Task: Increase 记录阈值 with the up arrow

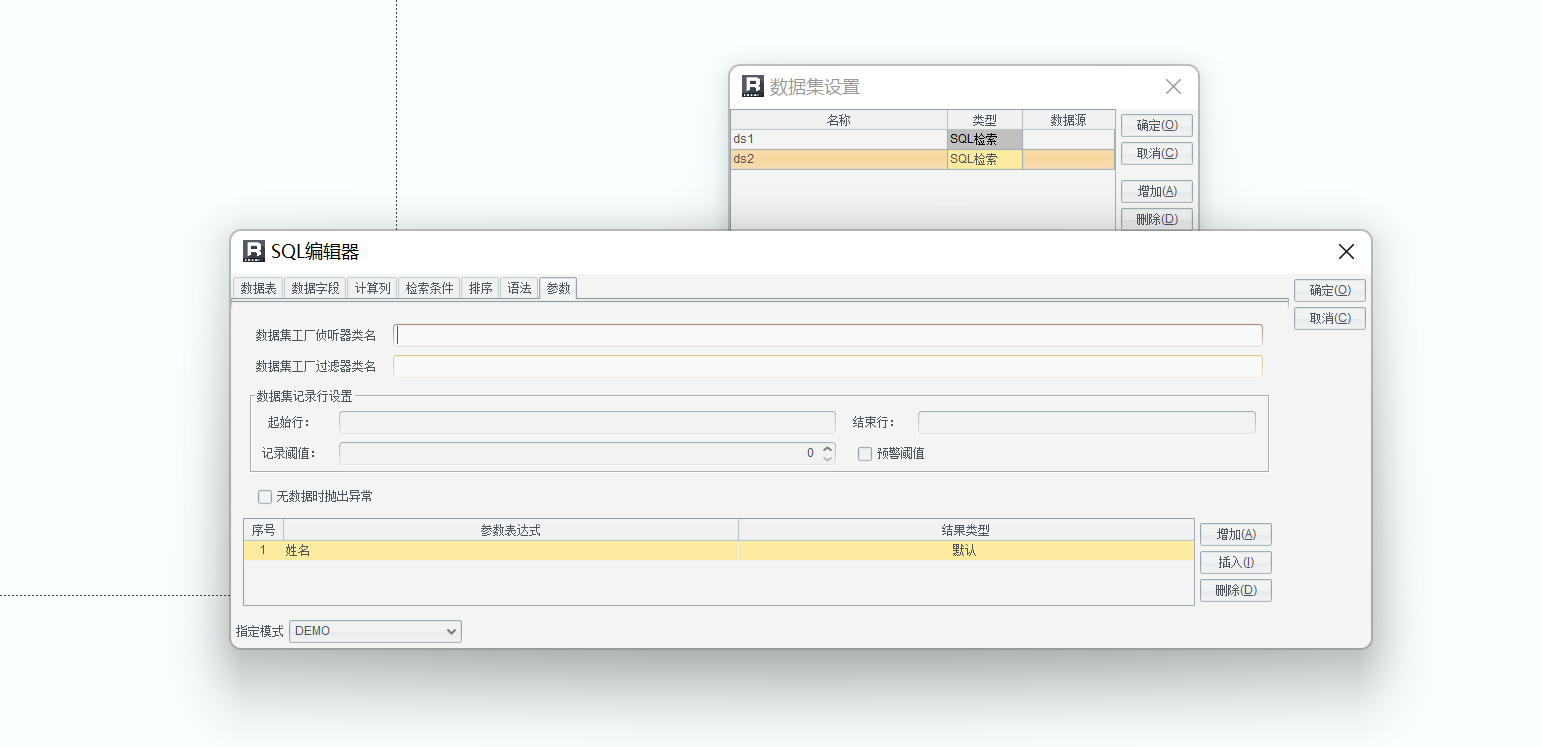Action: pos(827,448)
